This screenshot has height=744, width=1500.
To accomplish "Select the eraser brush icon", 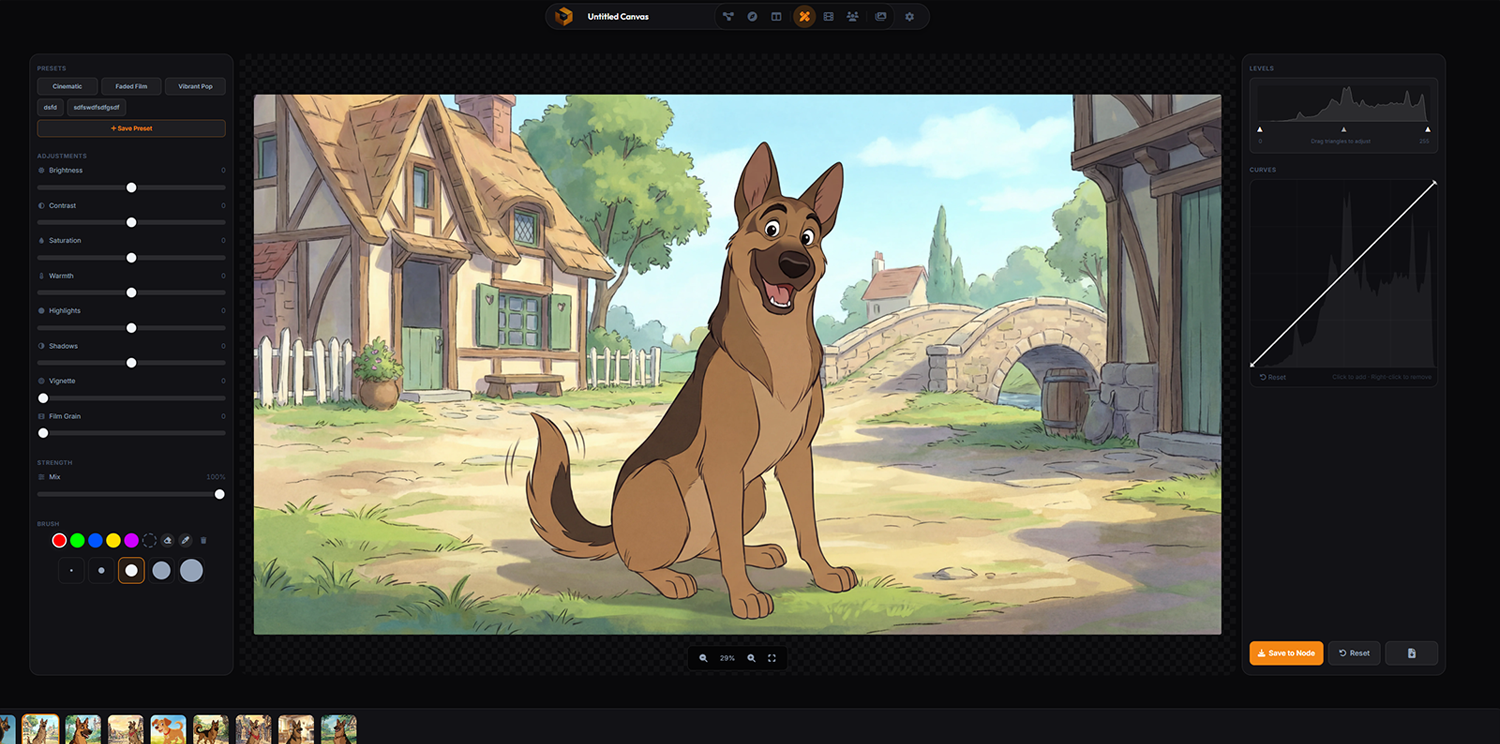I will tap(166, 540).
